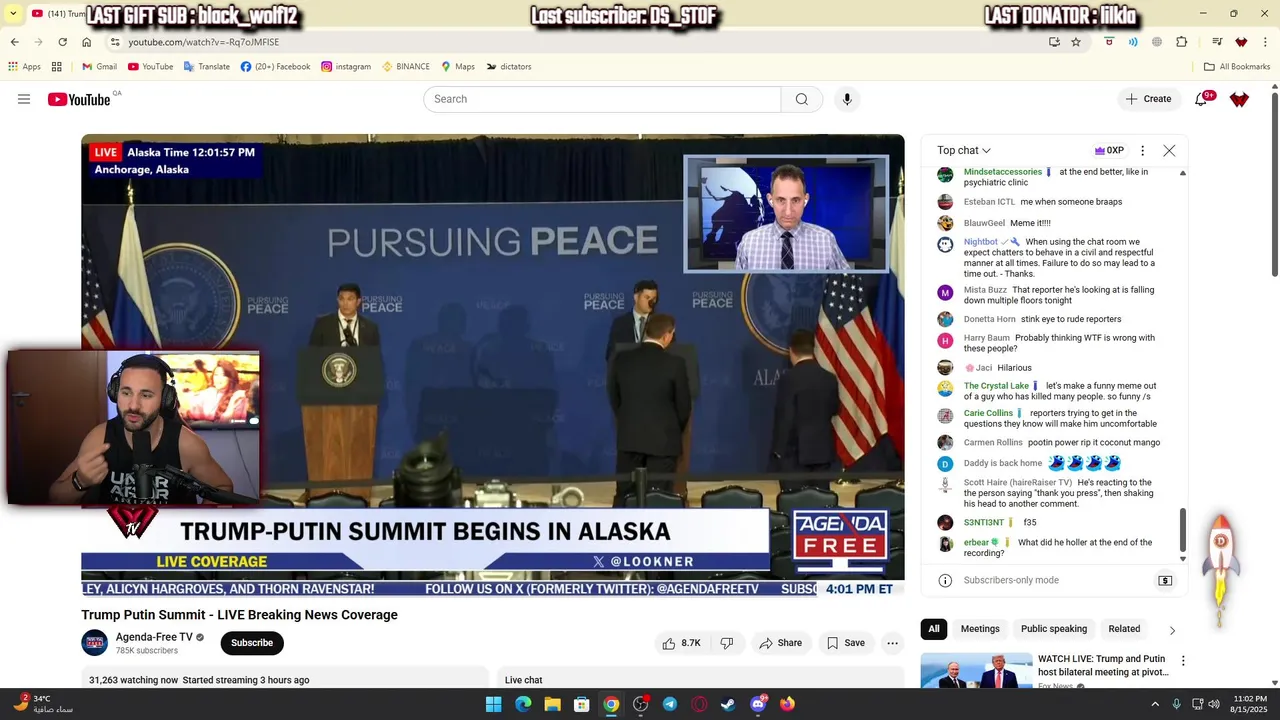
Task: Open the Gmail bookmark
Action: (99, 66)
